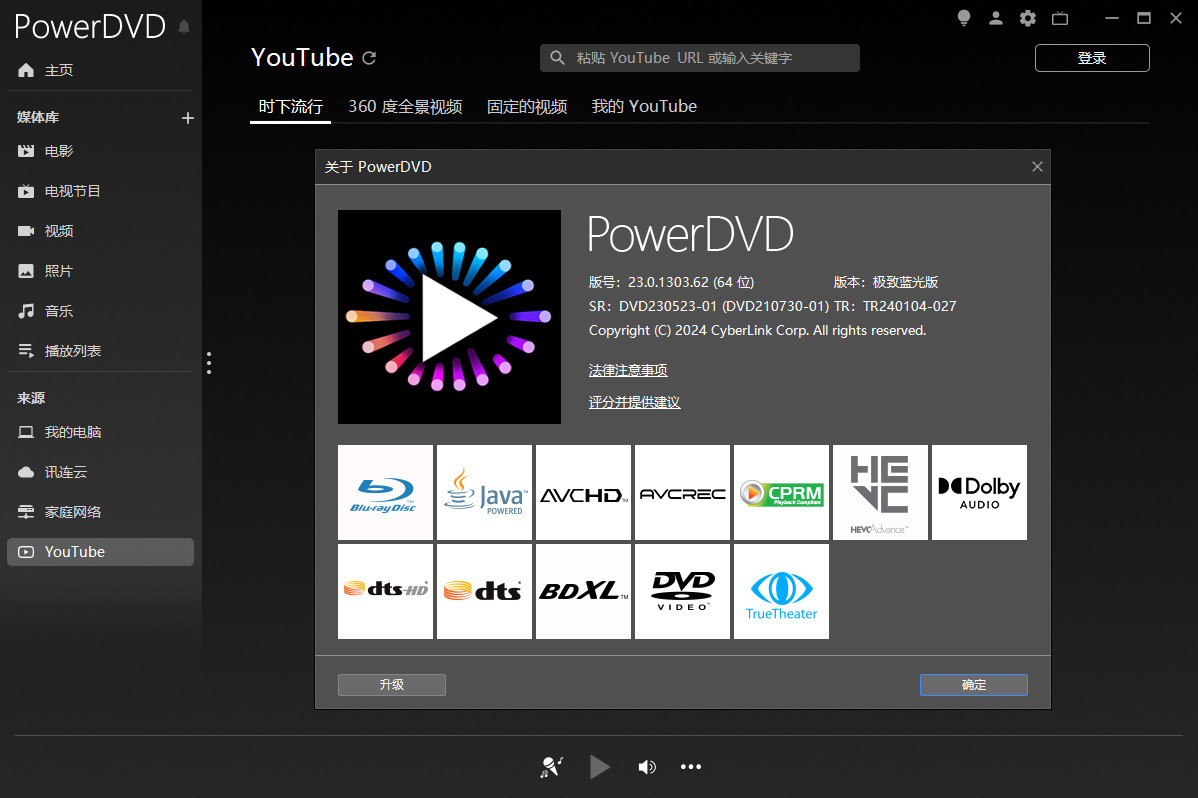Viewport: 1198px width, 798px height.
Task: Click the lightbulb tips icon
Action: (x=964, y=18)
